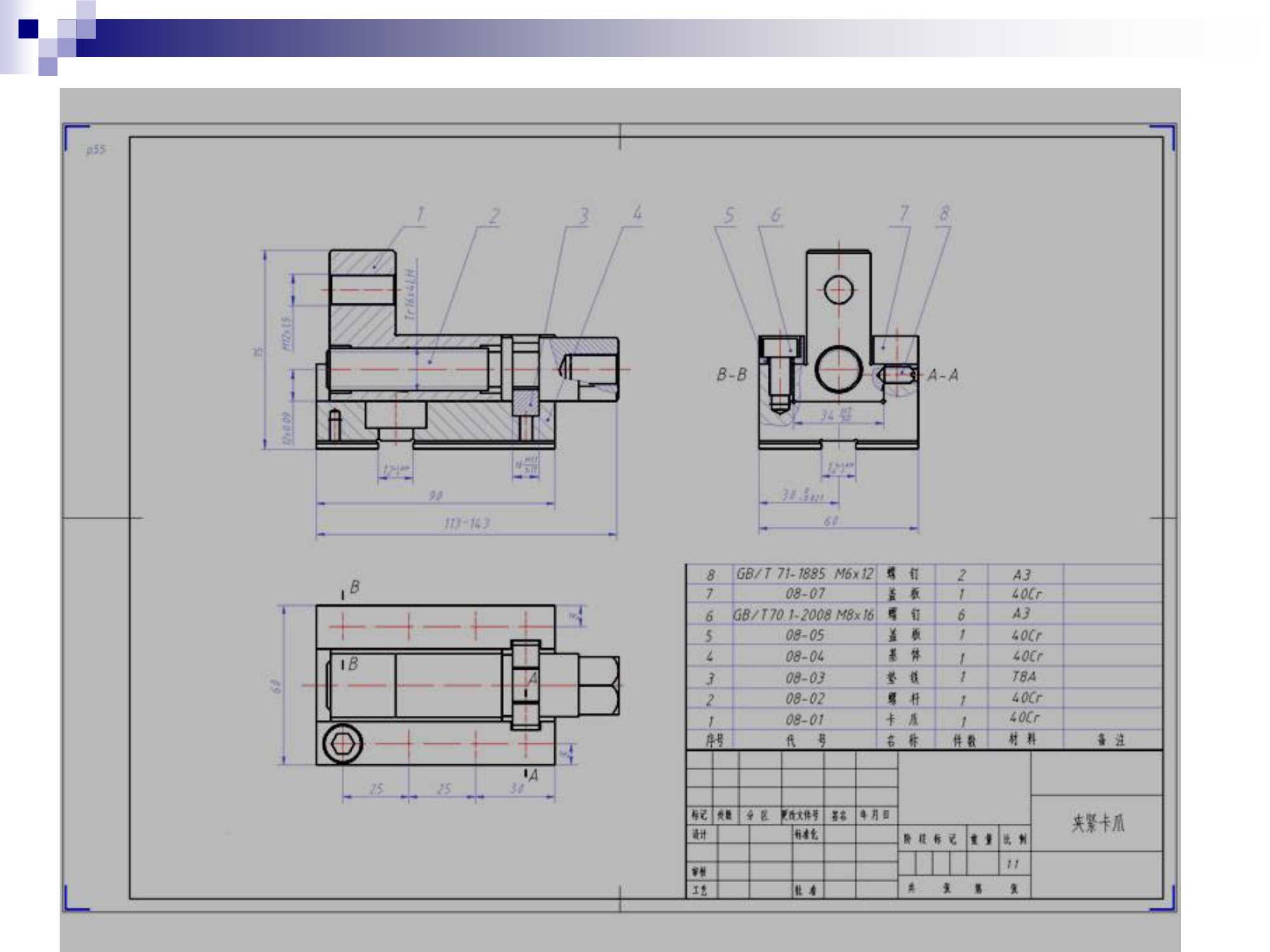Click the "60" width dimension under the side view
Viewport: 1270px width, 952px height.
(831, 520)
